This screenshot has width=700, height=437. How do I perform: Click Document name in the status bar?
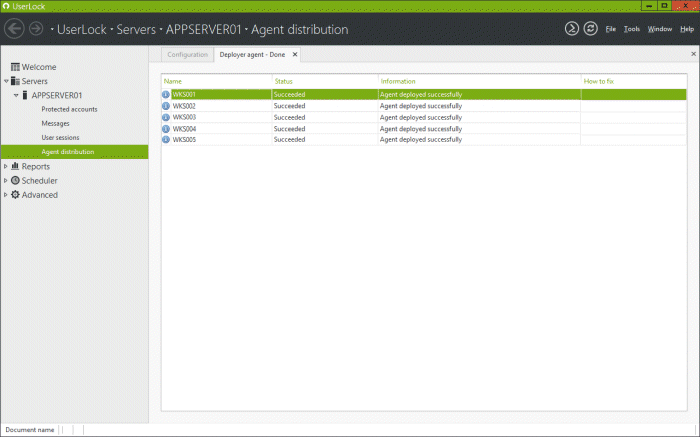(29, 430)
